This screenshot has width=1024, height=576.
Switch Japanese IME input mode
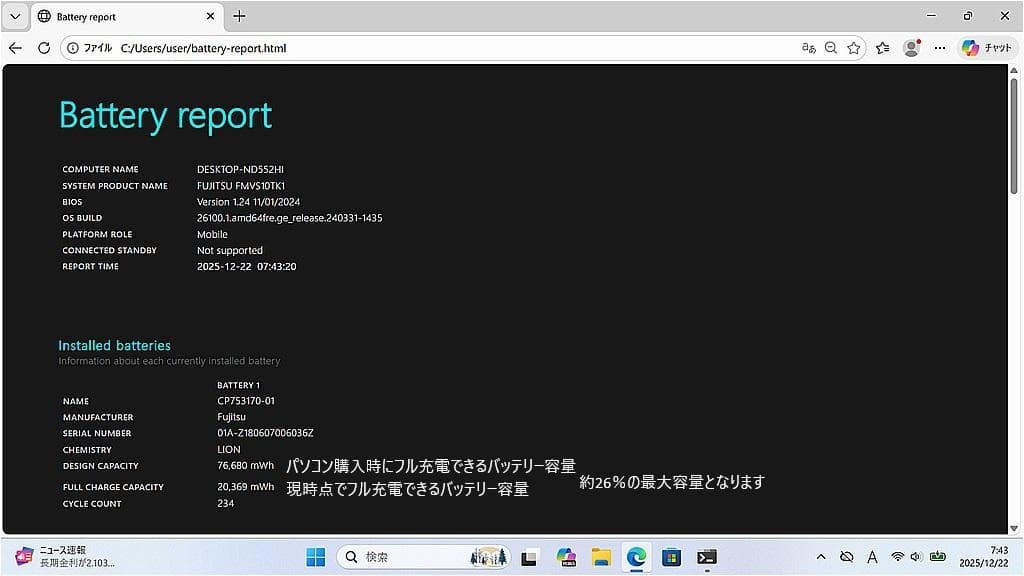pos(872,556)
